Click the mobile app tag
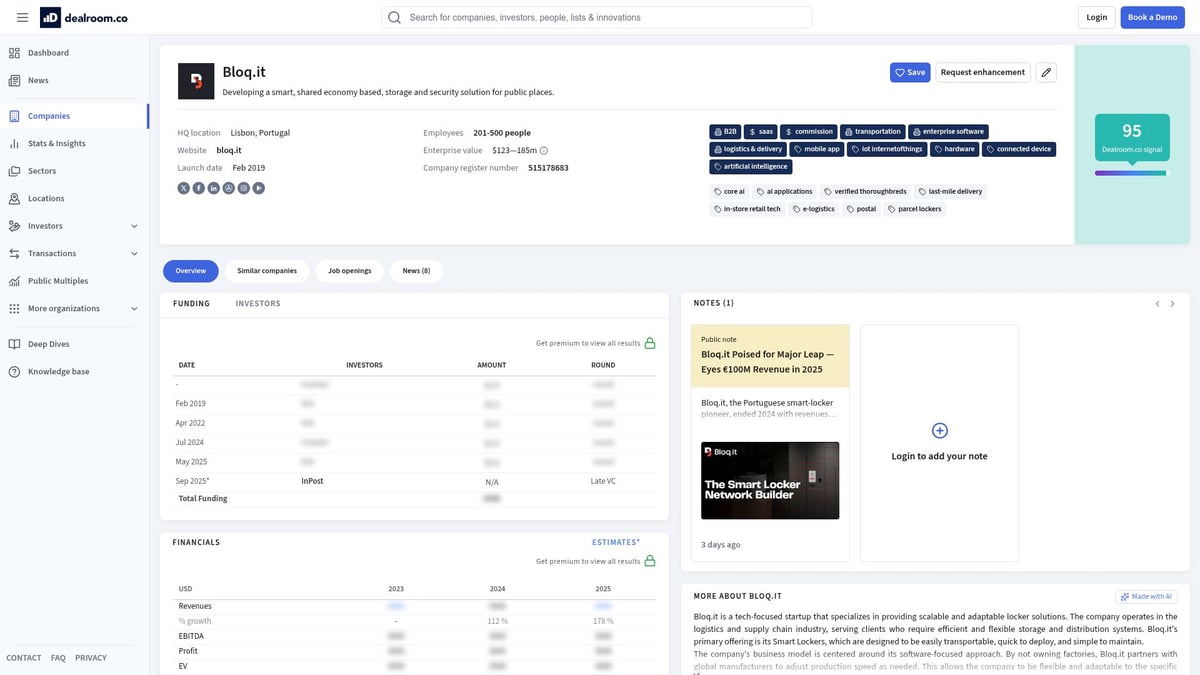Screen dimensions: 1200x675 tap(817, 149)
